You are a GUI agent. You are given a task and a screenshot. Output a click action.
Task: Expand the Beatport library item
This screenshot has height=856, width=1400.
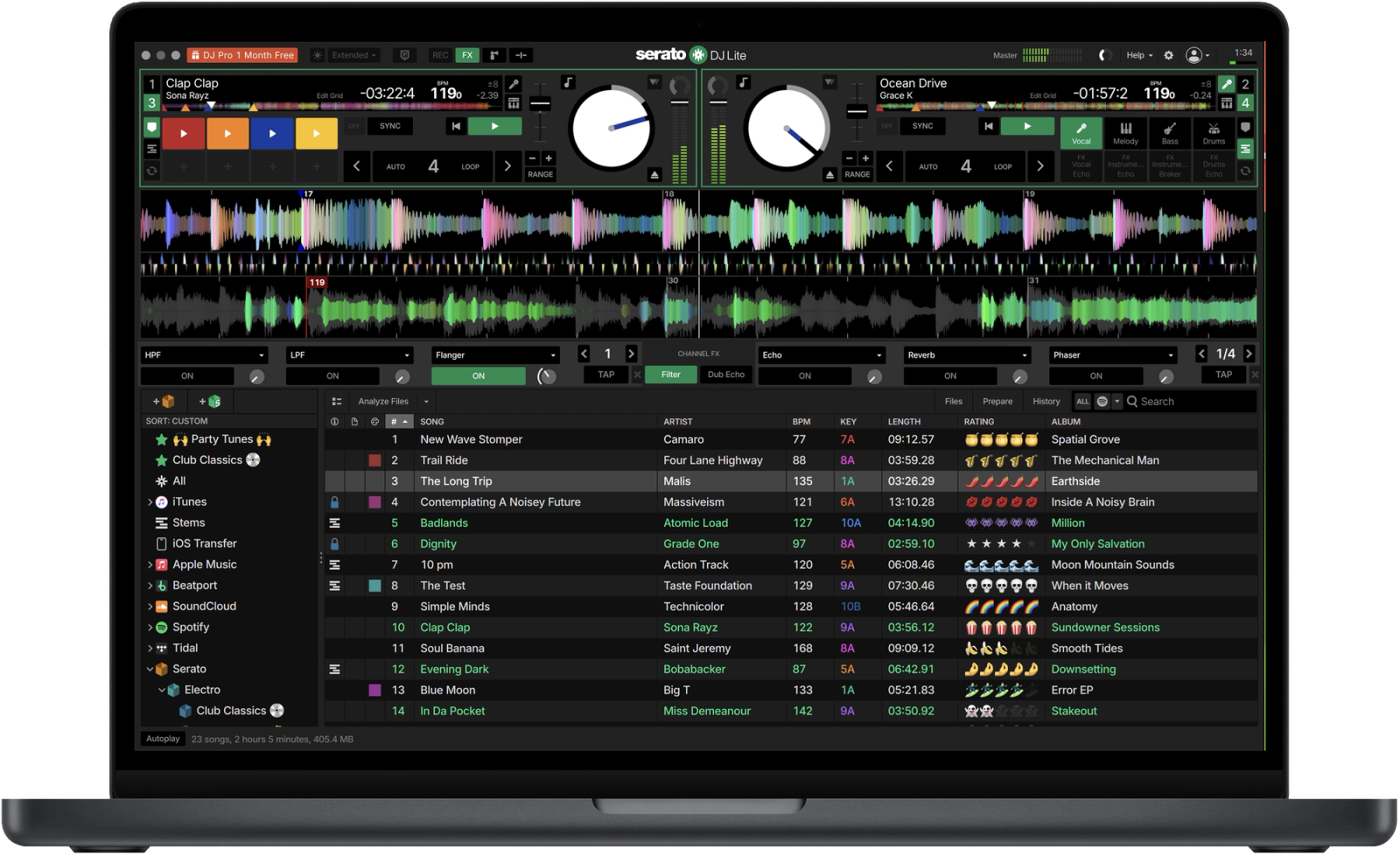[x=150, y=586]
